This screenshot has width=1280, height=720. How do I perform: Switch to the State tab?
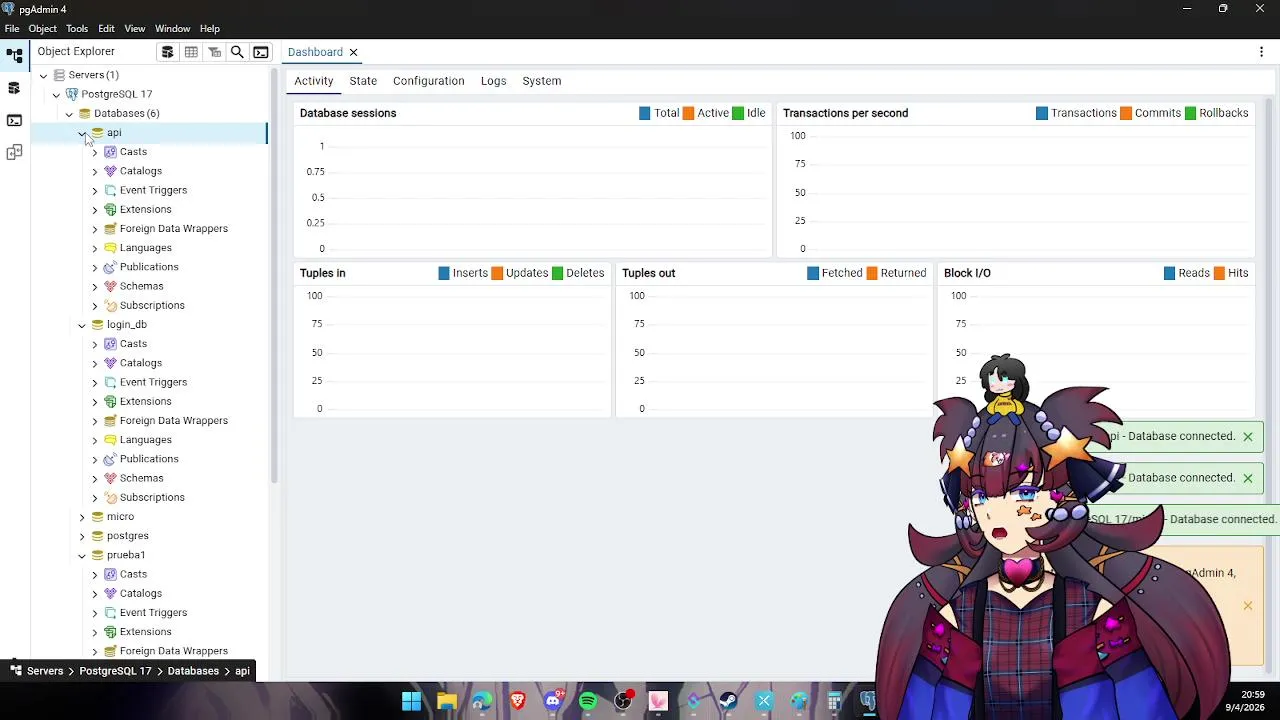click(x=363, y=81)
